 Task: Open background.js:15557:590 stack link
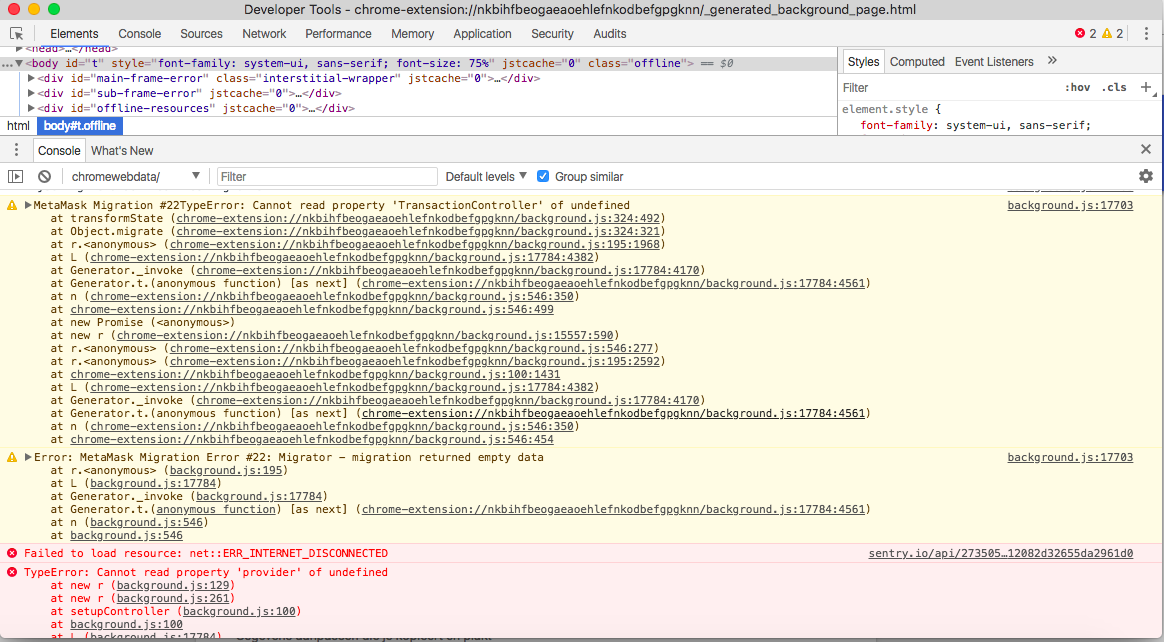pos(365,335)
